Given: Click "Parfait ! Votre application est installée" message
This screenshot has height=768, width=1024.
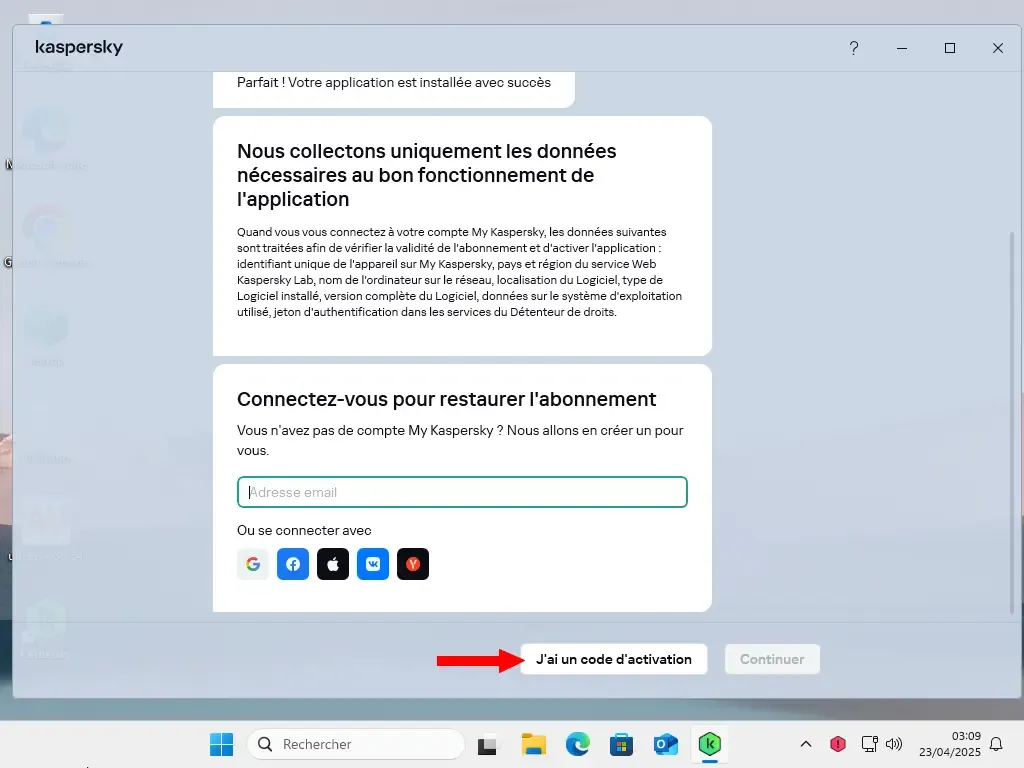Looking at the screenshot, I should [x=394, y=82].
